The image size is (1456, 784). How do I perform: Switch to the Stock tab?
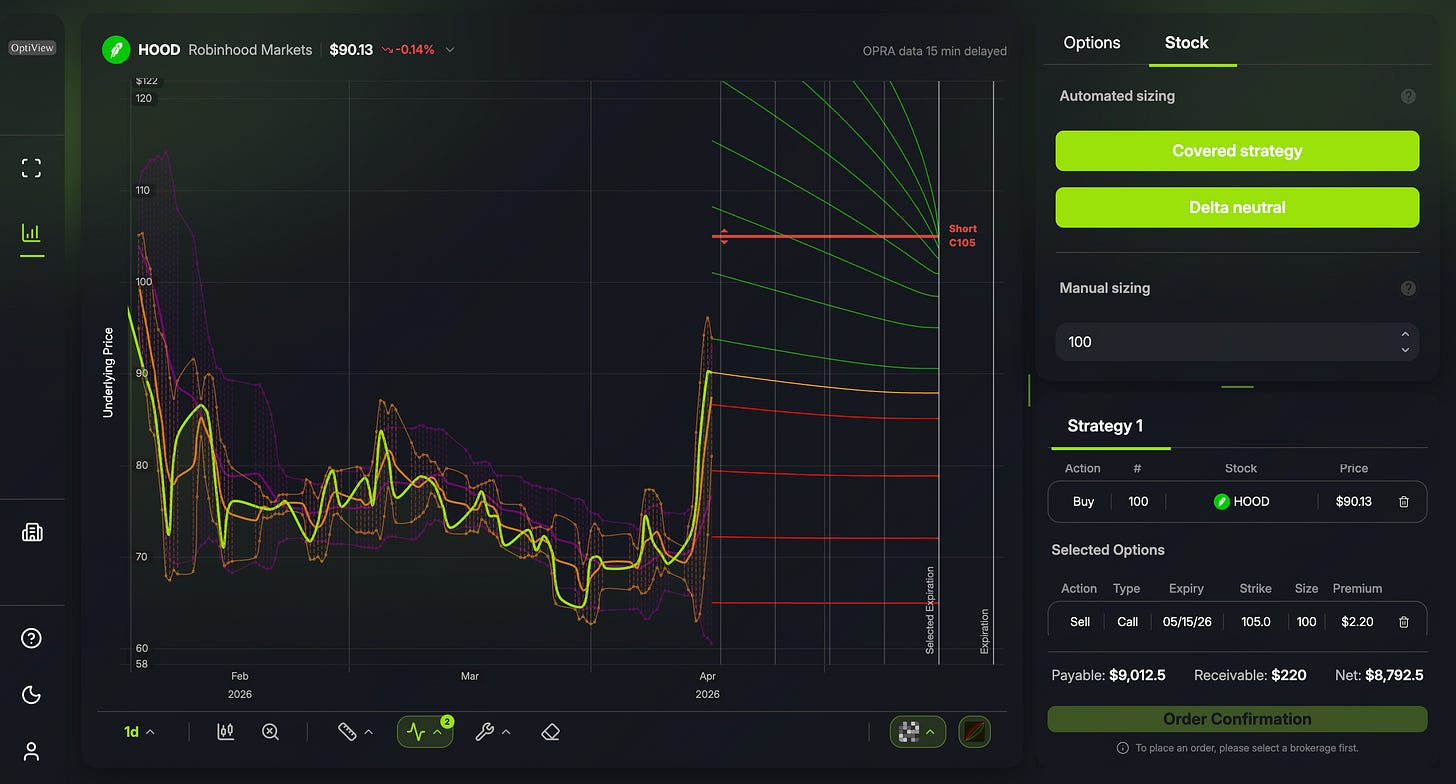(1187, 43)
